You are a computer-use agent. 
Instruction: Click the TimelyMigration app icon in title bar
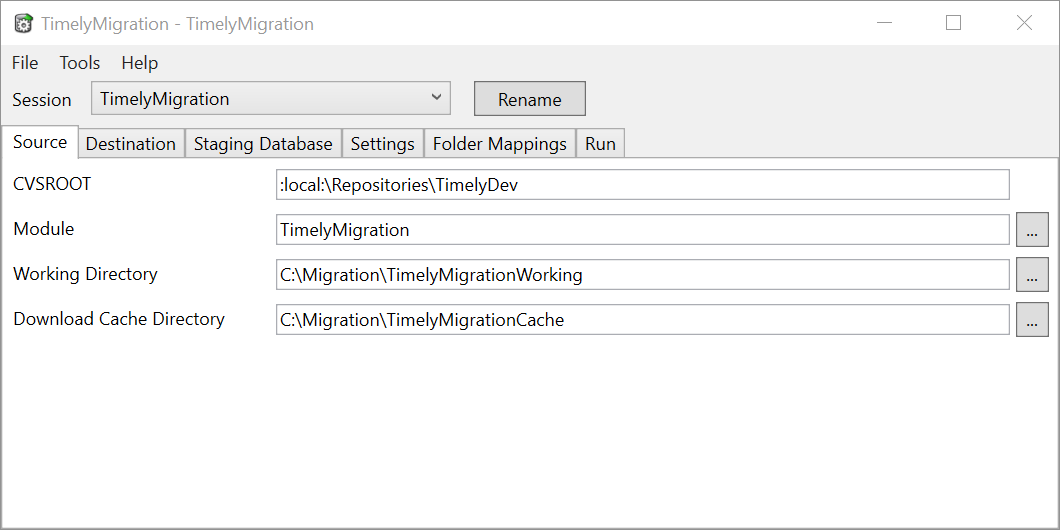[x=24, y=24]
